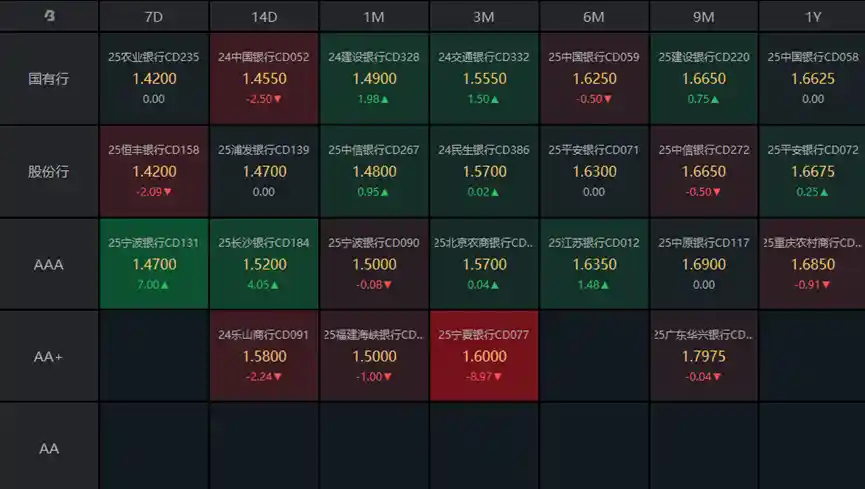Select the 24民生银行CD386 cell
Viewport: 865px width, 489px height.
click(x=484, y=171)
